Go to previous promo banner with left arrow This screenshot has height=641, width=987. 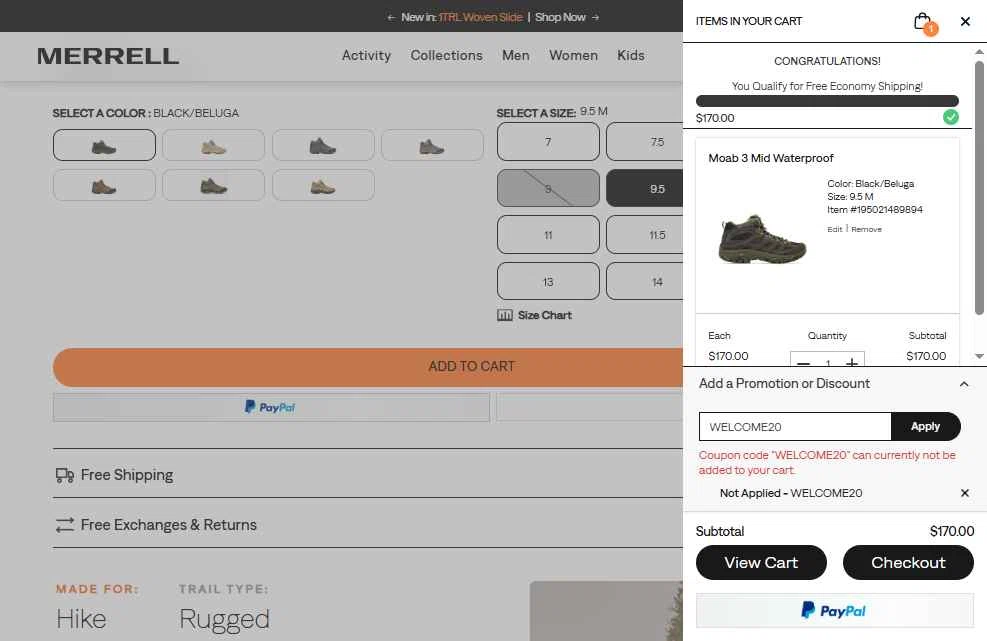(391, 17)
